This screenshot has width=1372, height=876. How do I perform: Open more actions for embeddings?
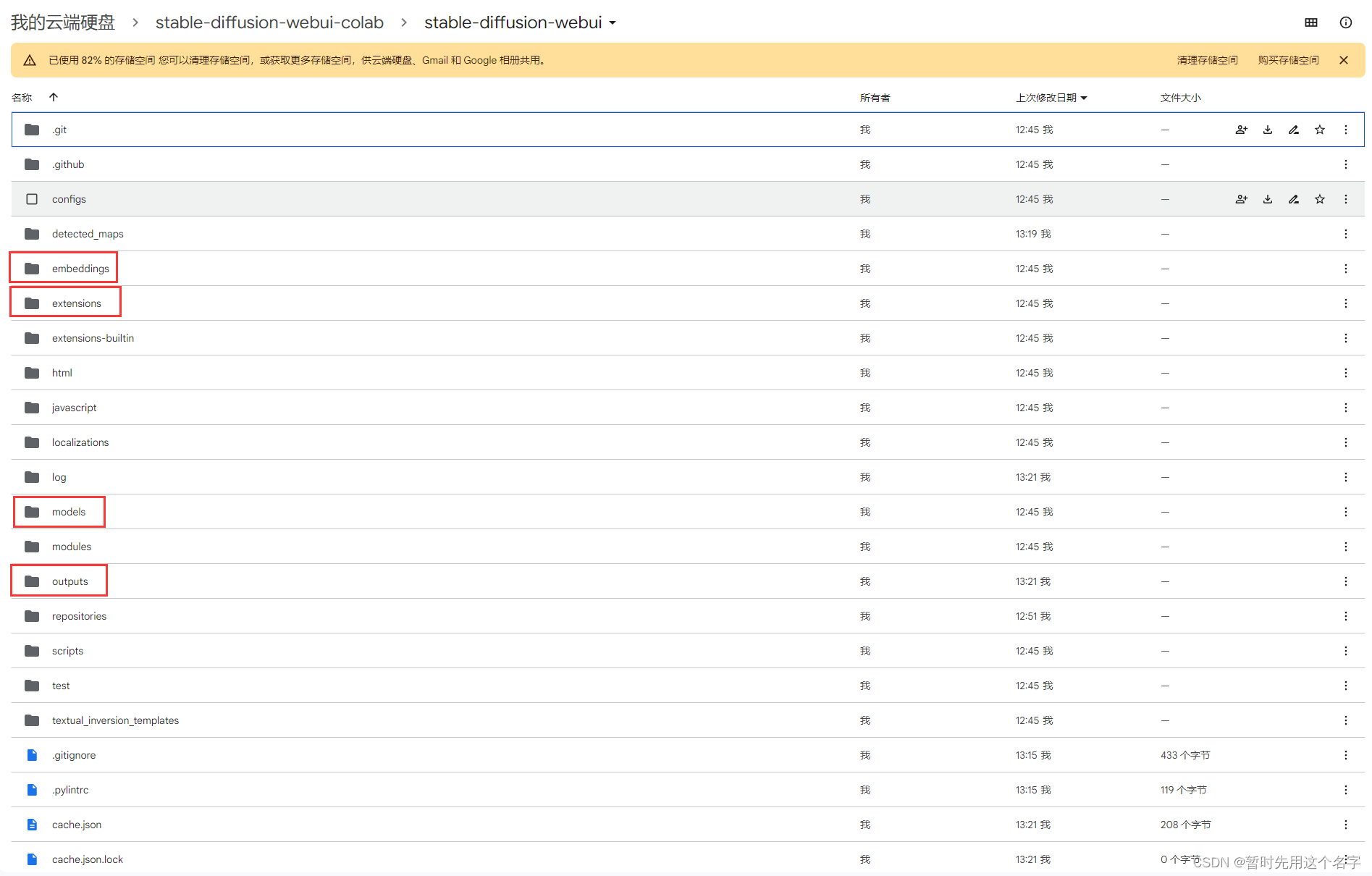pos(1345,269)
